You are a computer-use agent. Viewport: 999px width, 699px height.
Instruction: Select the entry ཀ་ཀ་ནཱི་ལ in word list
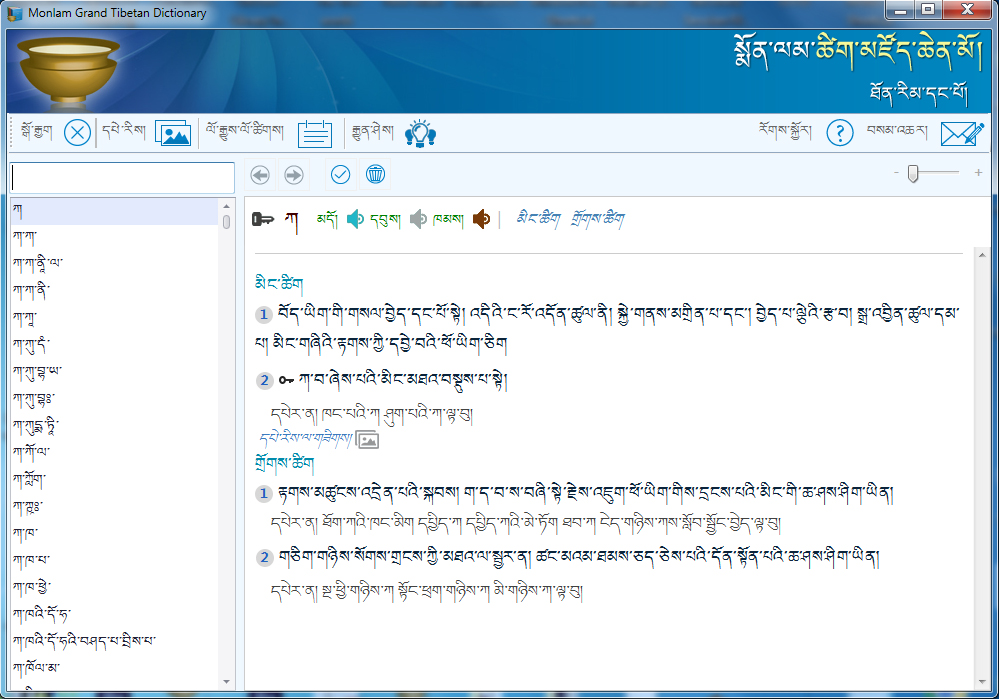tap(115, 264)
